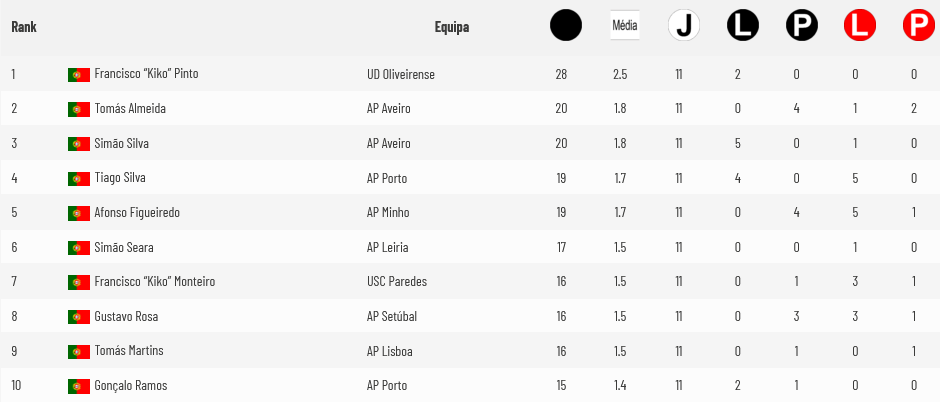The height and width of the screenshot is (402, 940).
Task: Open Afonso Figueiredo player profile
Action: [x=137, y=213]
